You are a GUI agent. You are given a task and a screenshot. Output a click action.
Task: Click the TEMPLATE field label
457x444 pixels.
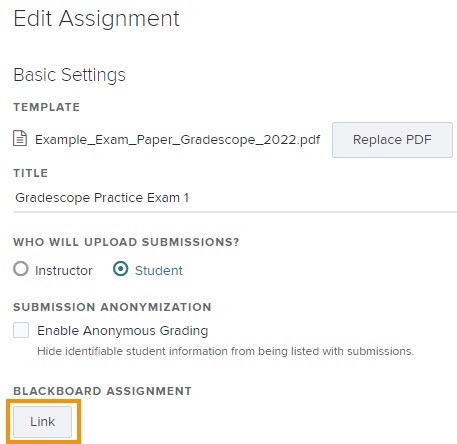(x=47, y=107)
